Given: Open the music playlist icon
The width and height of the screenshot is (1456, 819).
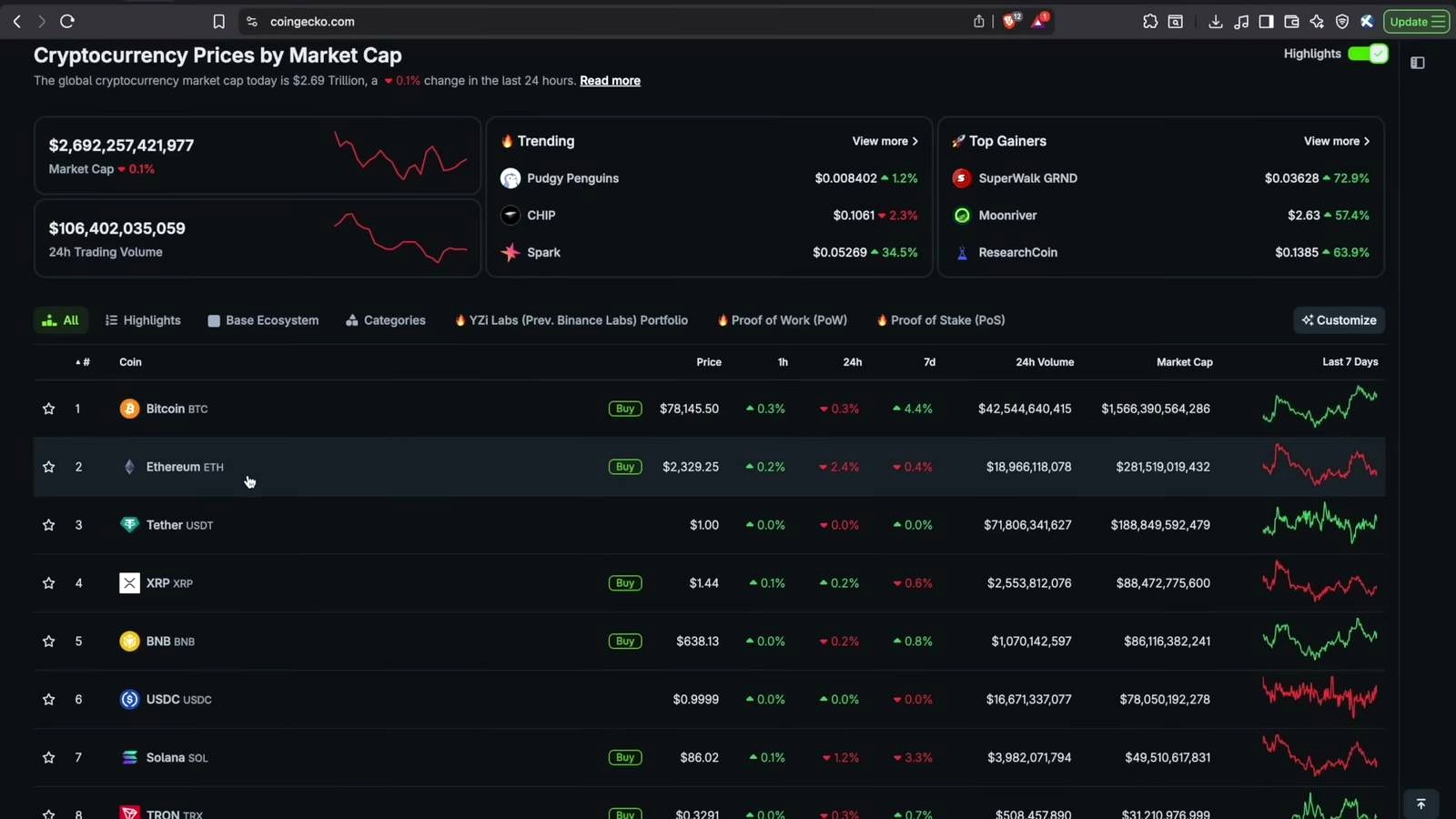Looking at the screenshot, I should [x=1241, y=21].
